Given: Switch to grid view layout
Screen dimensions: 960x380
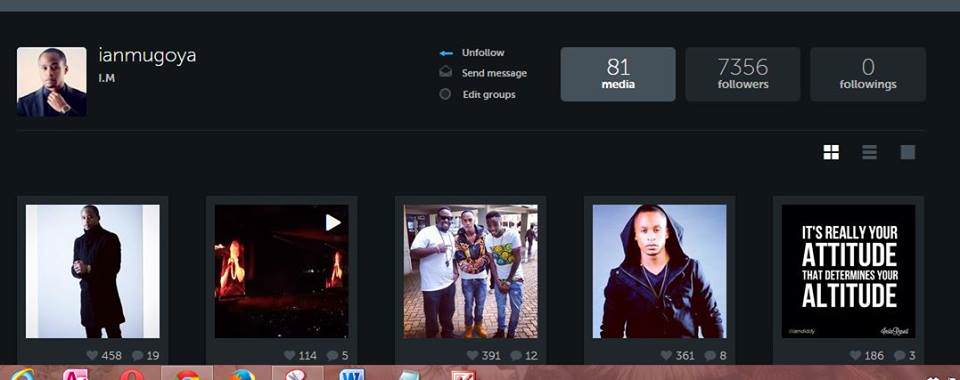Looking at the screenshot, I should point(831,152).
